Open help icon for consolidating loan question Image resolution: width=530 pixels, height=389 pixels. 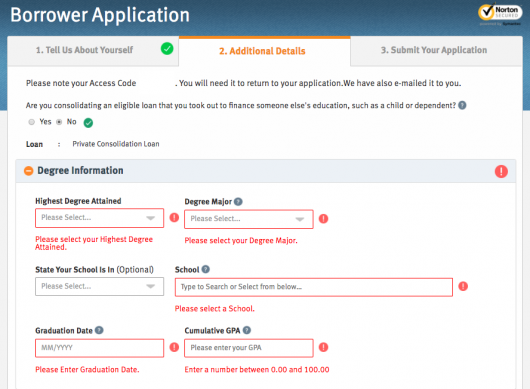[462, 105]
